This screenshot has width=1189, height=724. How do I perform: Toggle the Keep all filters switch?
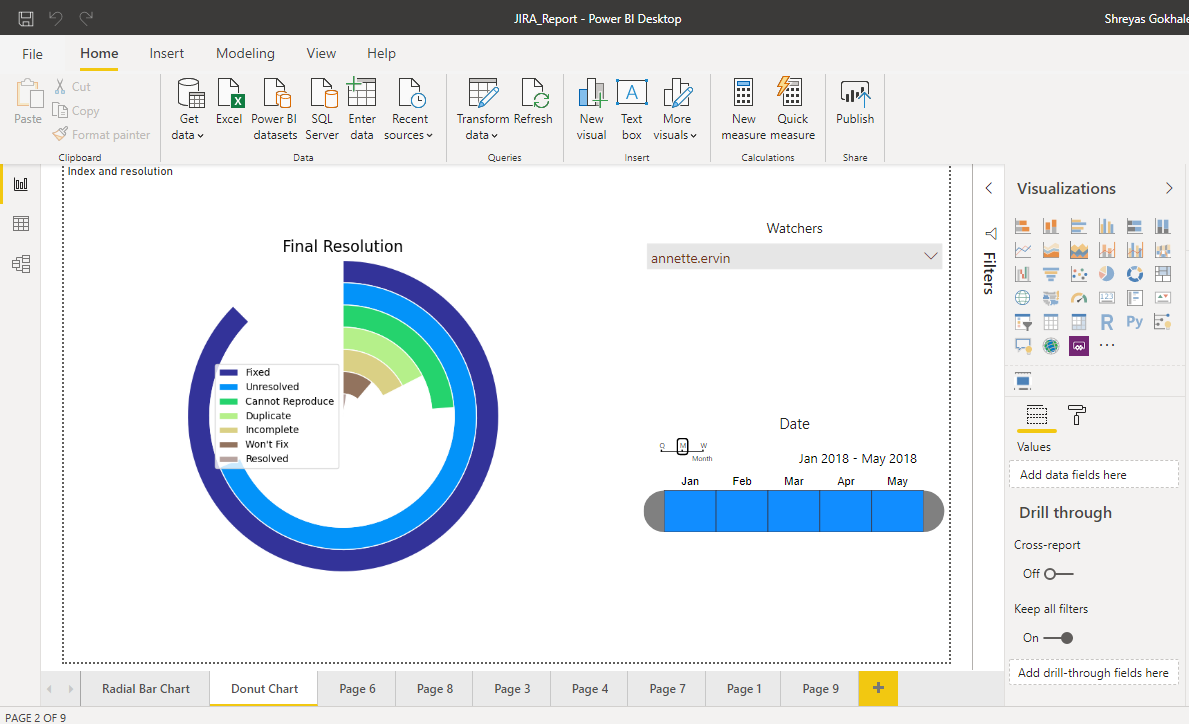pos(1058,638)
